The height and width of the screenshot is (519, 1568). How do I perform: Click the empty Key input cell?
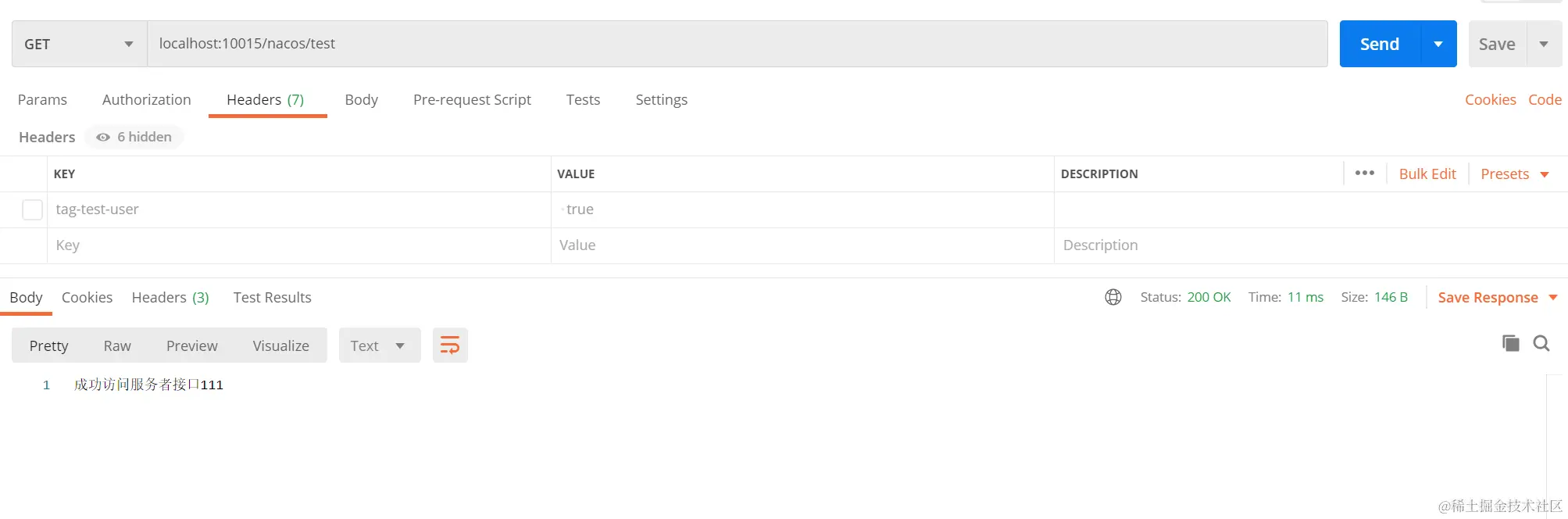pyautogui.click(x=299, y=245)
